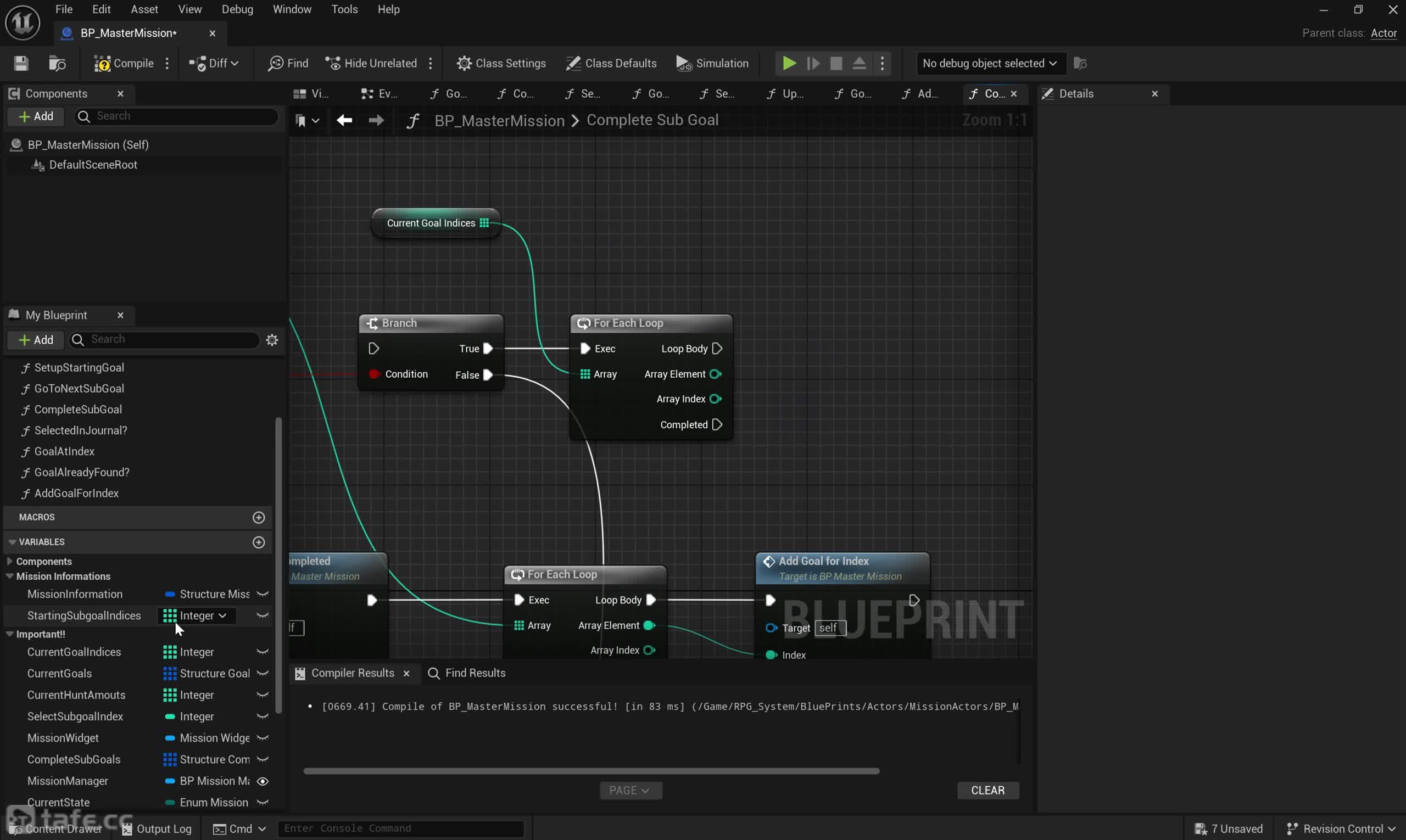Collapse Mission Informations category

(10, 576)
